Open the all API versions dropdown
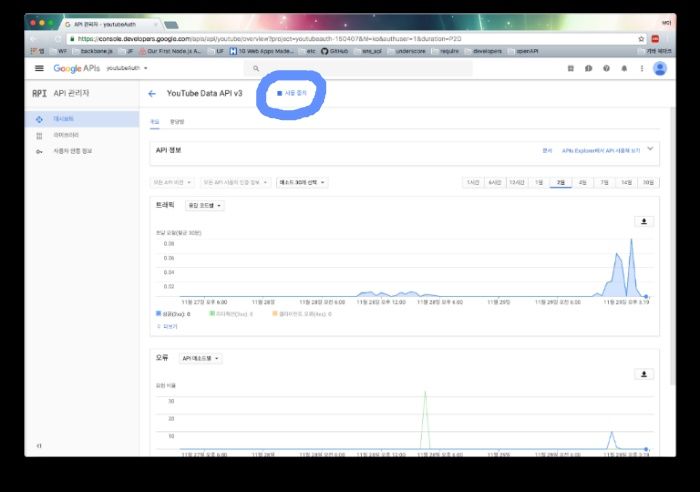Screen dimensions: 700x492 point(172,182)
